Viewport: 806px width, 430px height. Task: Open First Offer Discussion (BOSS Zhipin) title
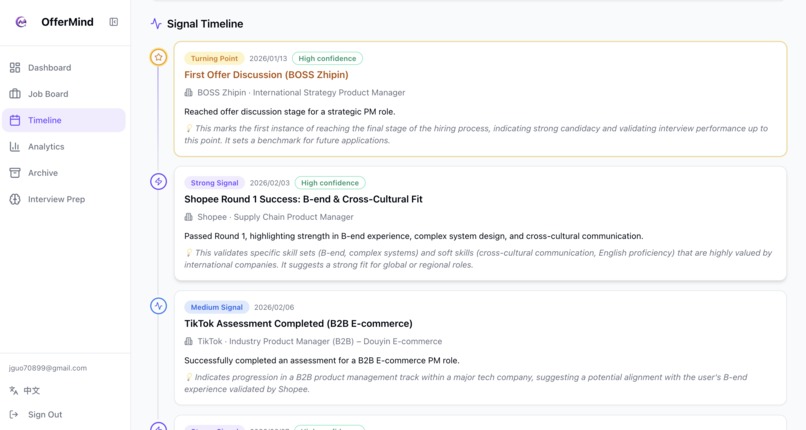[266, 74]
